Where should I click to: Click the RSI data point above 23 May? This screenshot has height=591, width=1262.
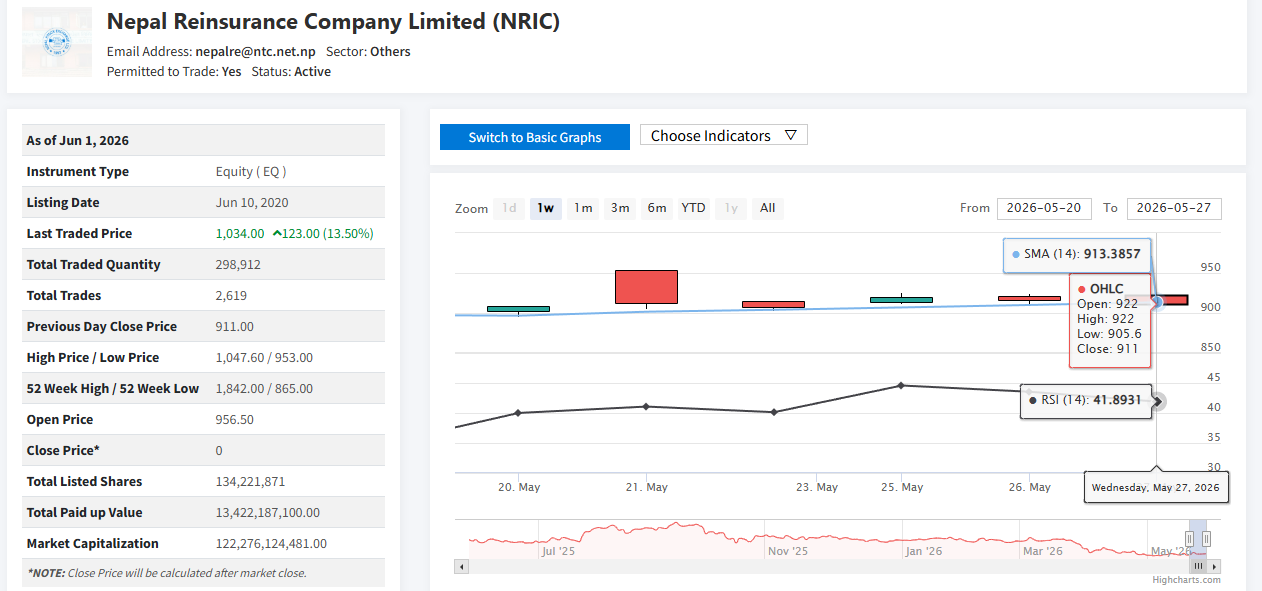(773, 412)
